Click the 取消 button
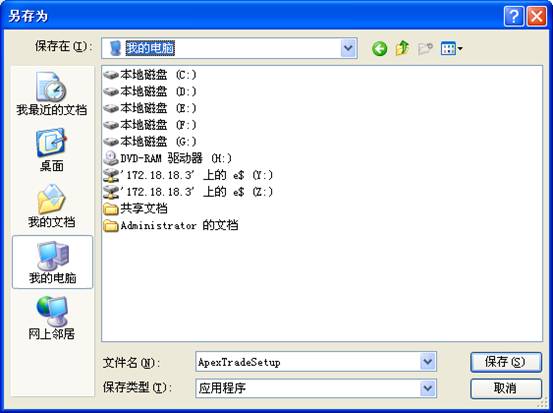 [506, 388]
